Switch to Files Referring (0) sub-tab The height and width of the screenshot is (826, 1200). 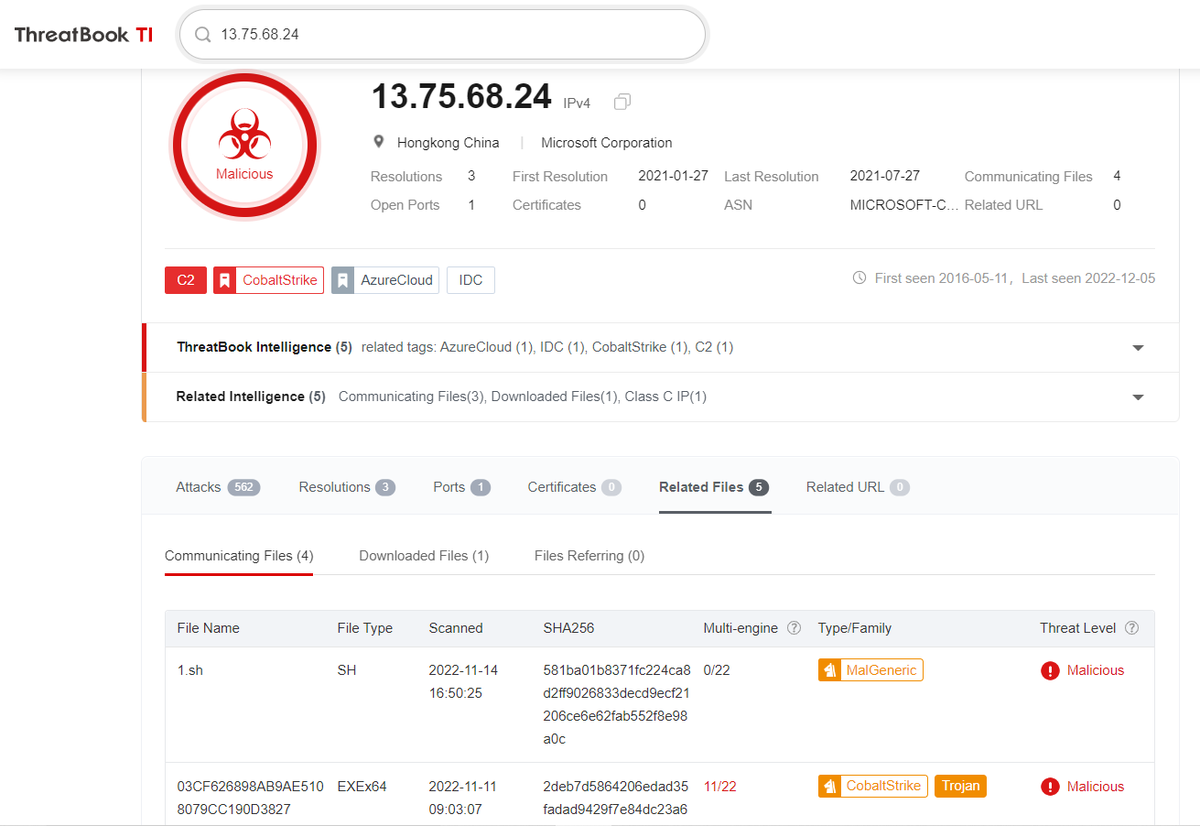[589, 555]
